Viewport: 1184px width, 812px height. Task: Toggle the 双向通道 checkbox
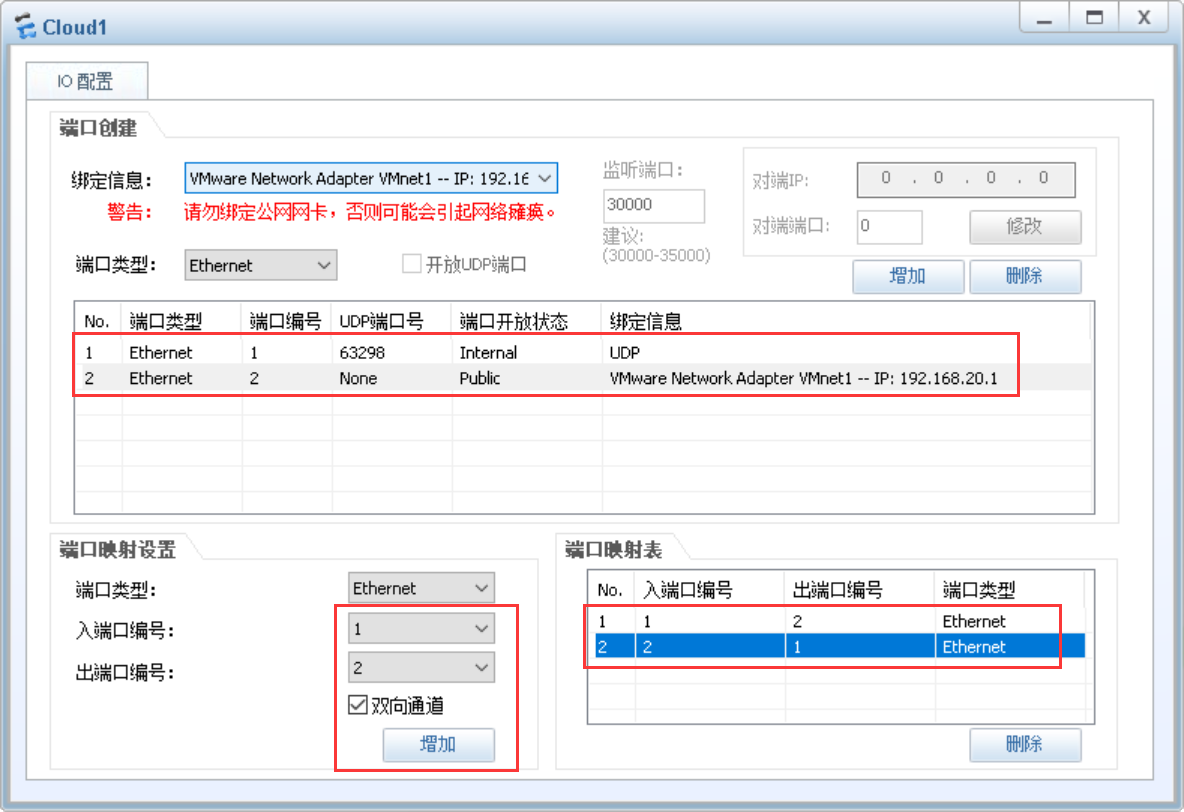click(x=358, y=705)
